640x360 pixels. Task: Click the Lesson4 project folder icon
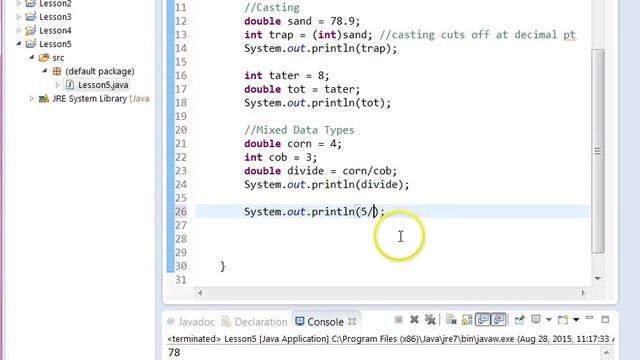coord(31,30)
